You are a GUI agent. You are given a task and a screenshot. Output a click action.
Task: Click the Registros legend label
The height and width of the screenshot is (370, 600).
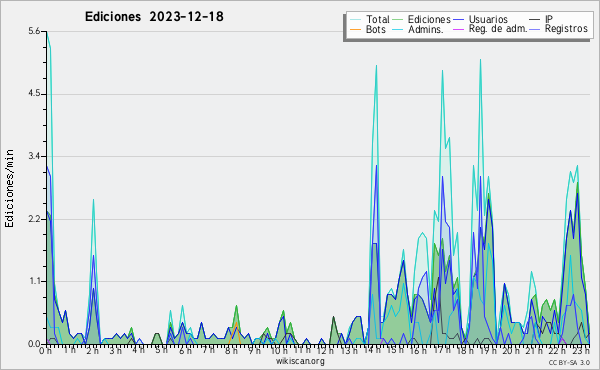point(566,29)
